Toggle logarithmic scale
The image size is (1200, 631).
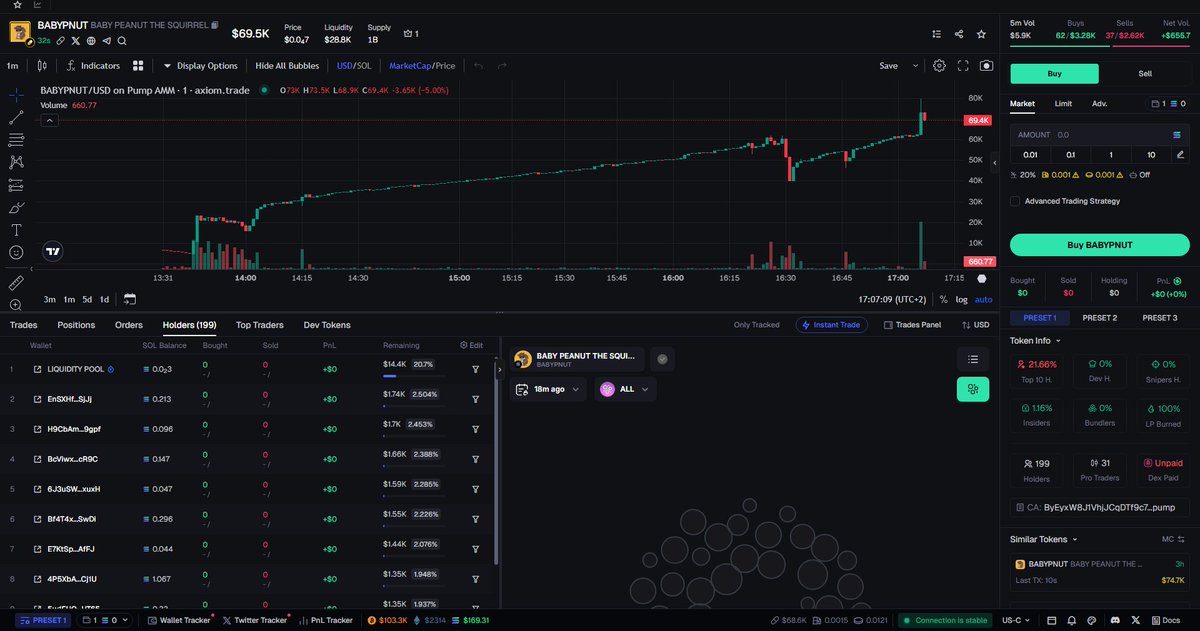(962, 300)
